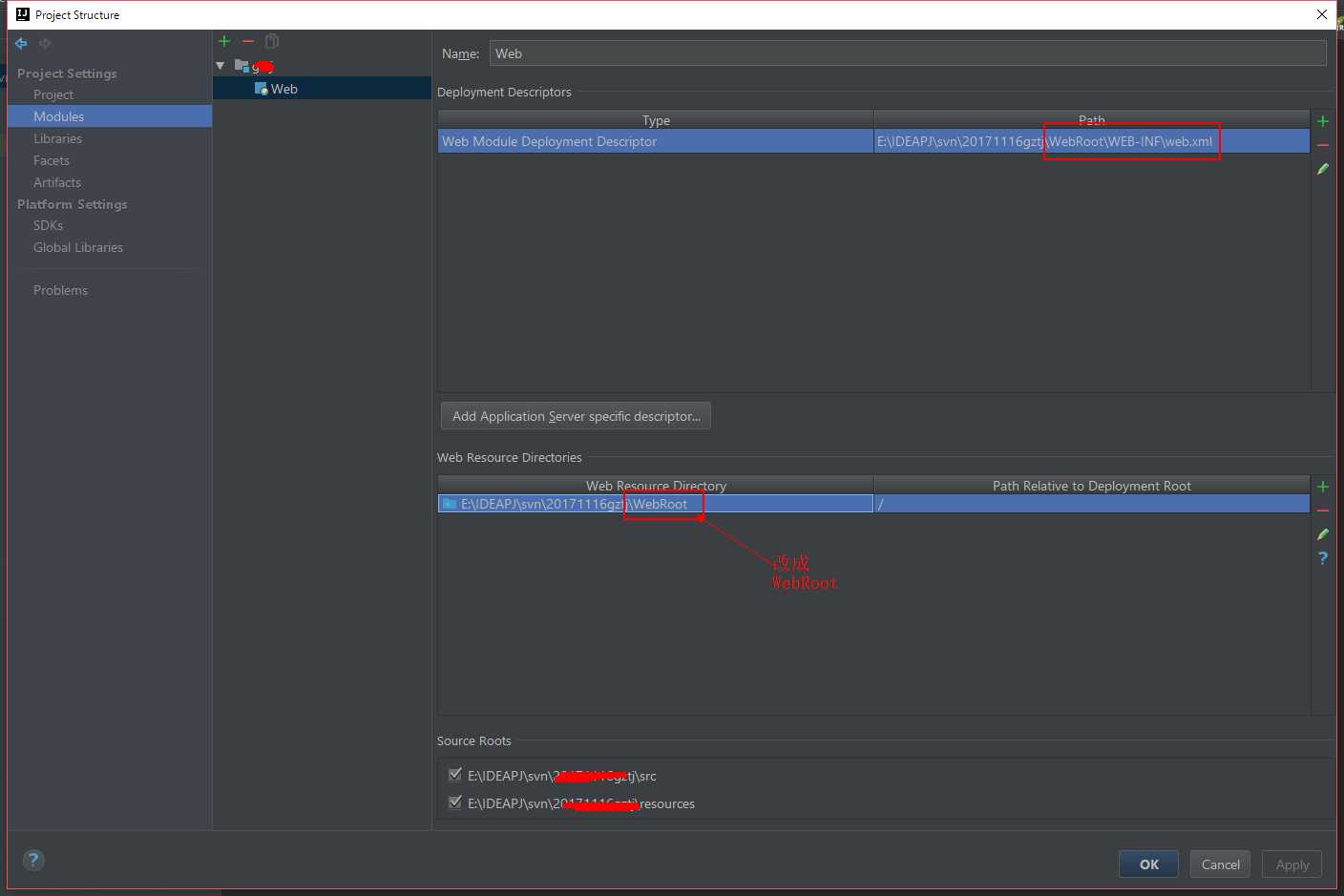Image resolution: width=1344 pixels, height=896 pixels.
Task: Close the Project Structure dialog
Action: (x=1322, y=14)
